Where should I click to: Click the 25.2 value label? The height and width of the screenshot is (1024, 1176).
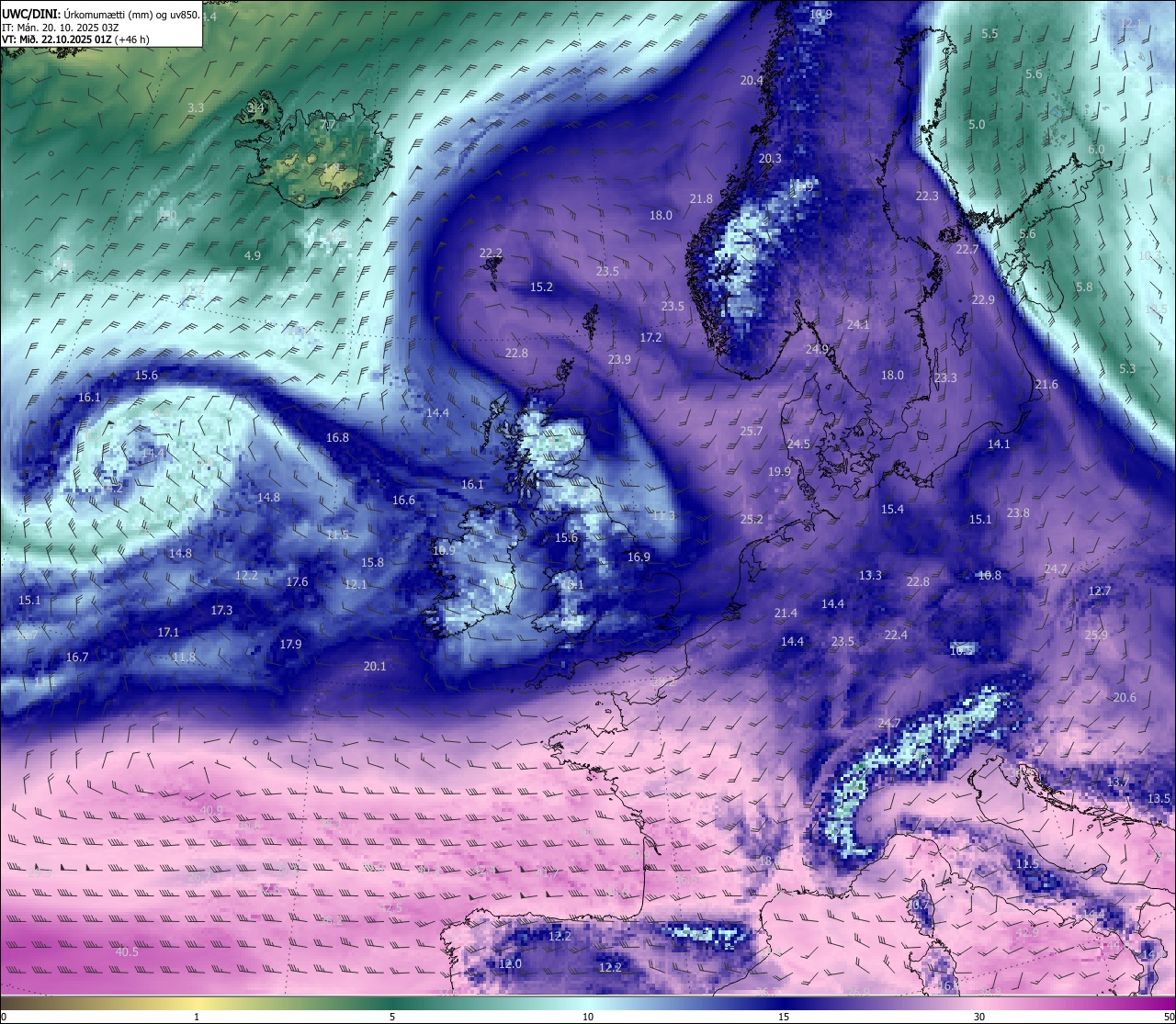click(x=752, y=520)
